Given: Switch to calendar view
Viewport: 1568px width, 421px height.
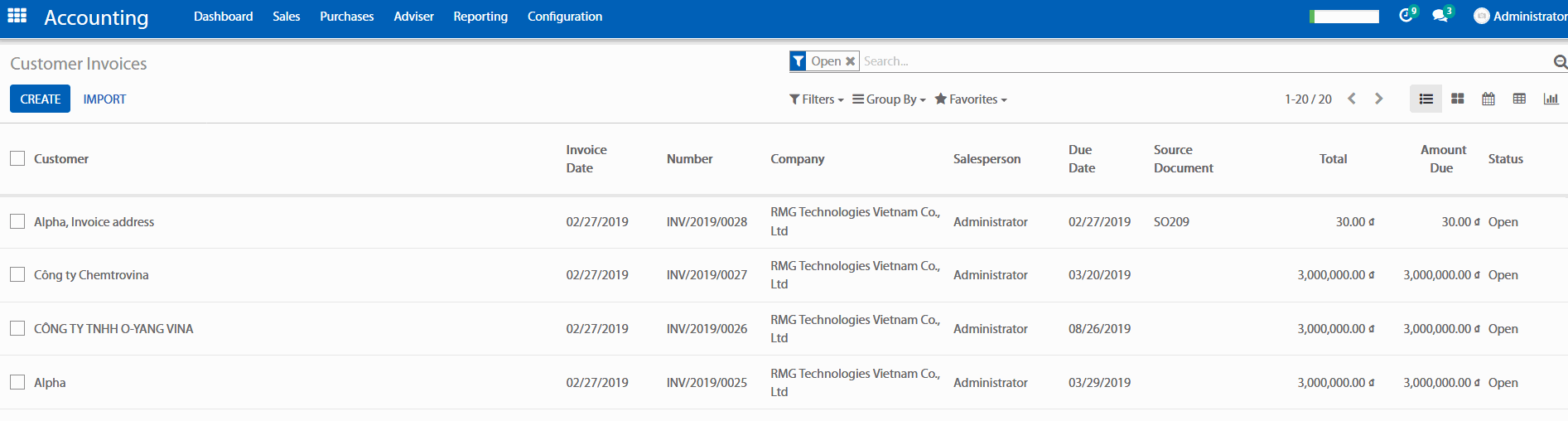Looking at the screenshot, I should (x=1488, y=99).
